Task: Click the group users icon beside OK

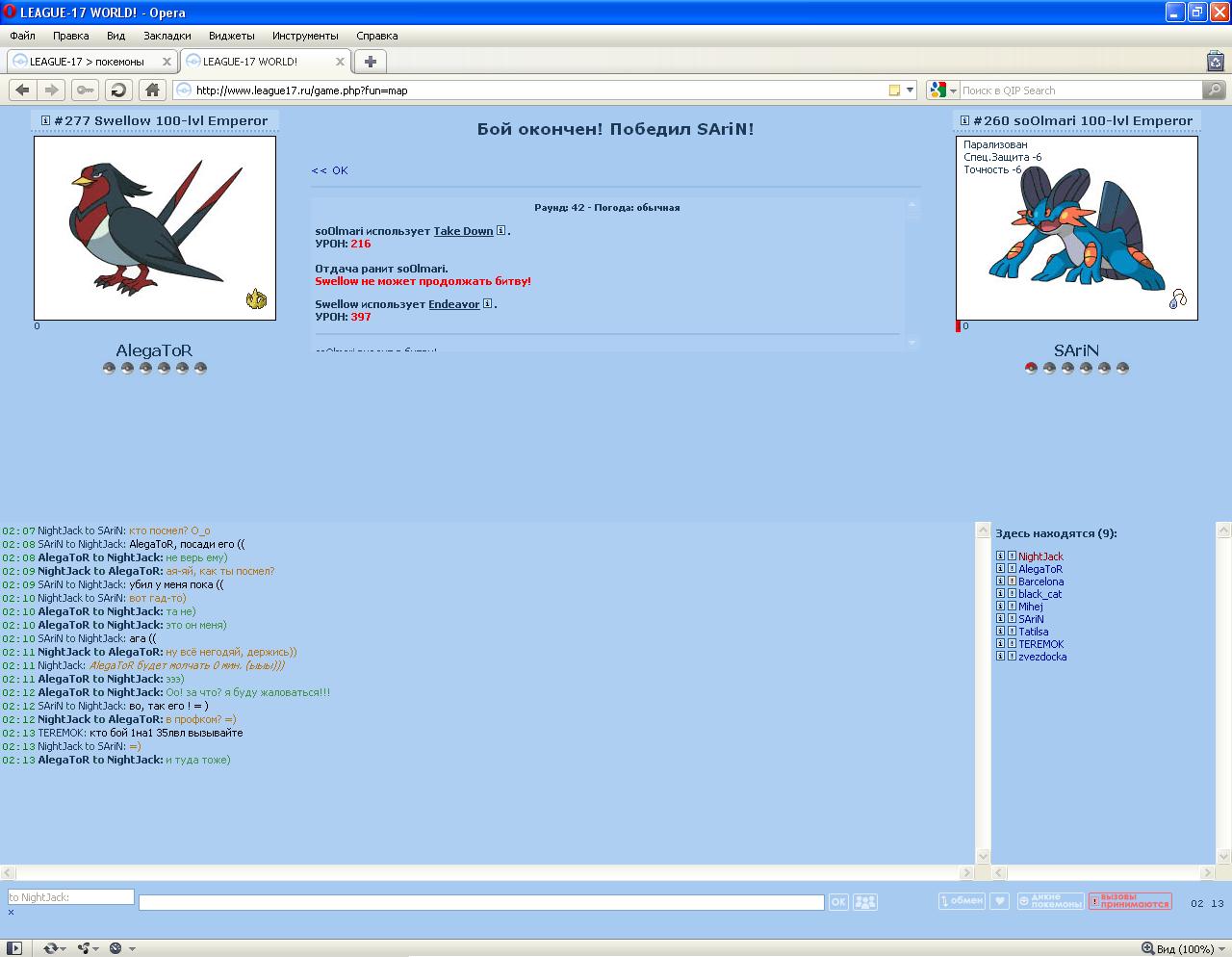Action: (x=865, y=902)
